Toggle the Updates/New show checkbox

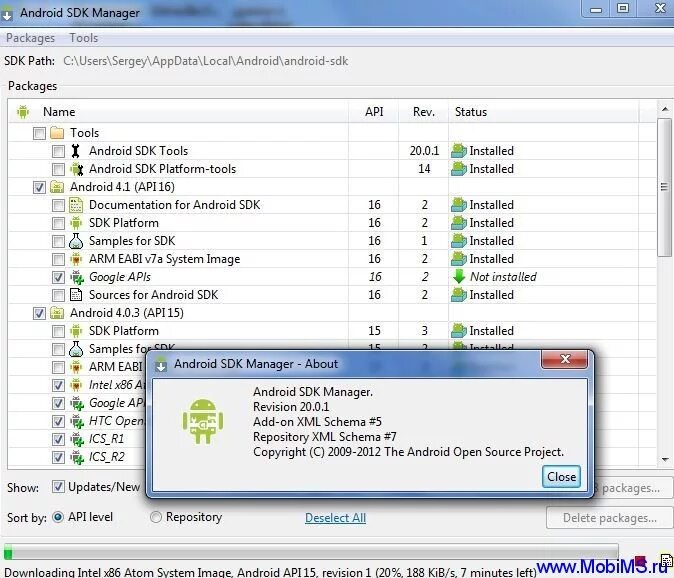pos(58,487)
